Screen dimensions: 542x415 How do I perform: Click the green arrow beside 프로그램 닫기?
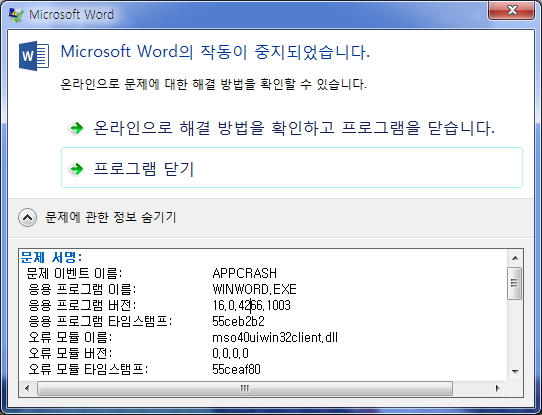pyautogui.click(x=77, y=169)
